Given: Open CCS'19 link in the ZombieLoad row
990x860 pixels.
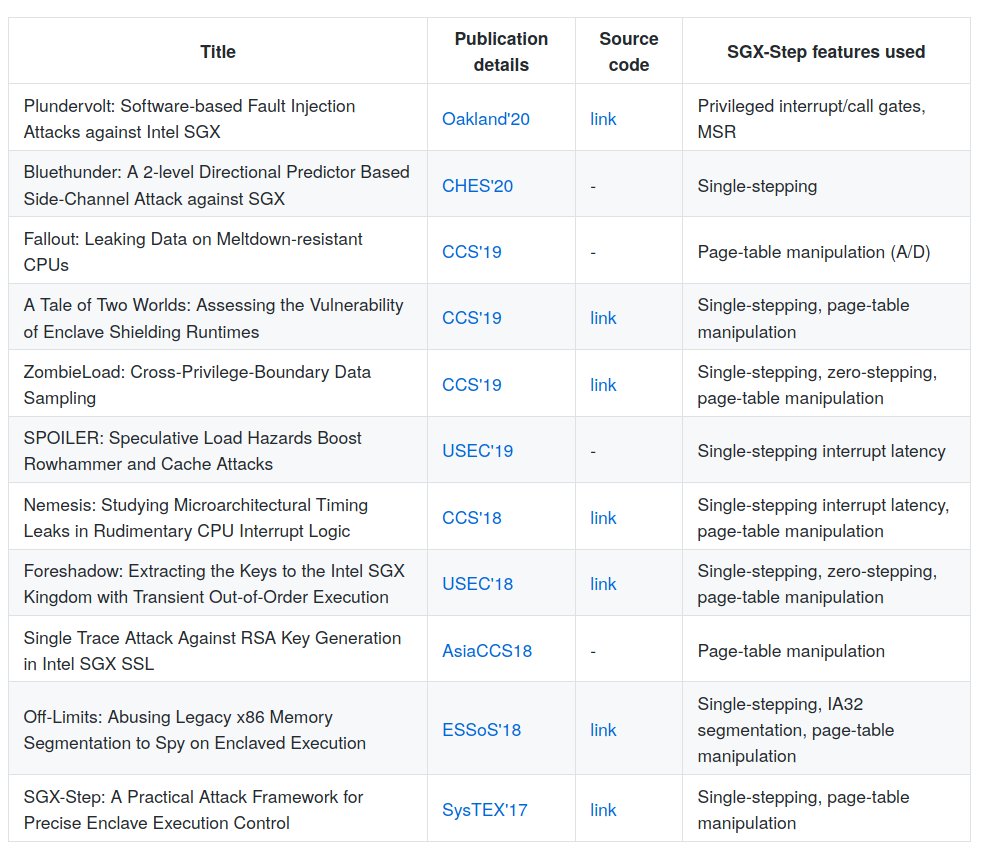Looking at the screenshot, I should click(x=472, y=385).
